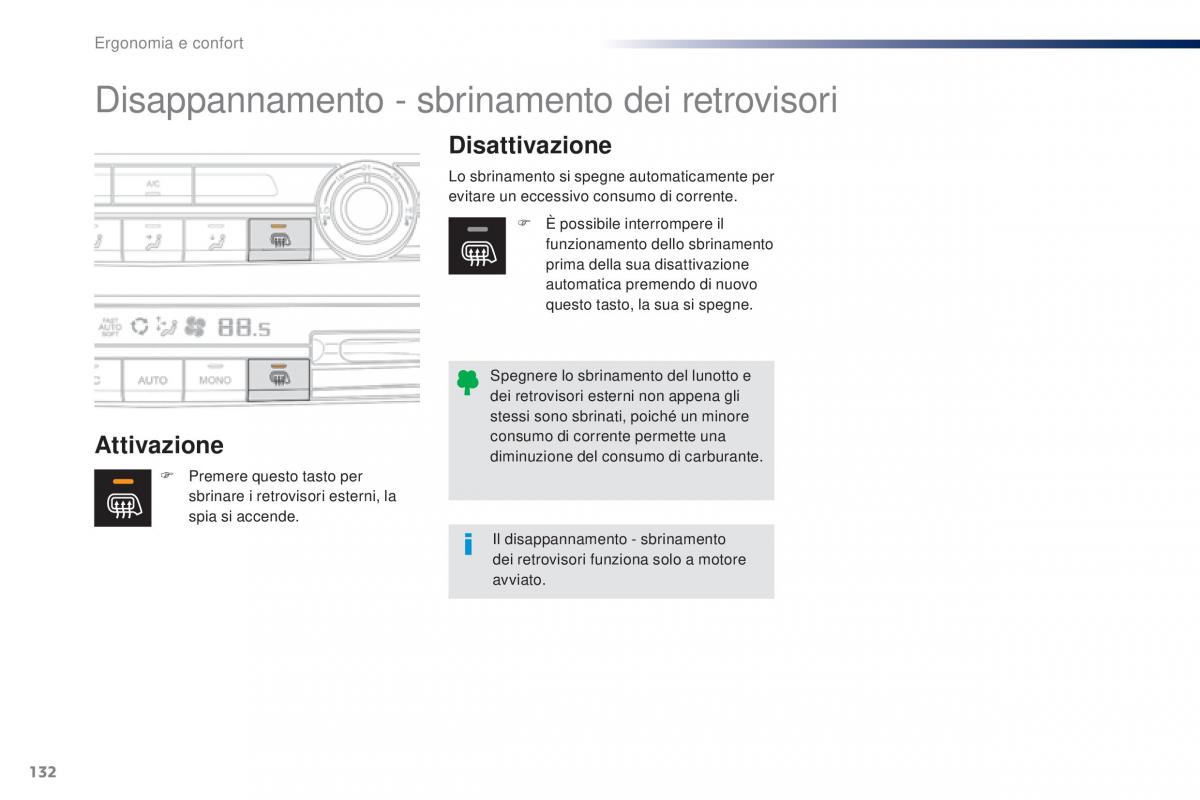The height and width of the screenshot is (800, 1200).
Task: Click the eco tip text 'Spegnere lo sbrinamento del lunotto'
Action: point(626,416)
